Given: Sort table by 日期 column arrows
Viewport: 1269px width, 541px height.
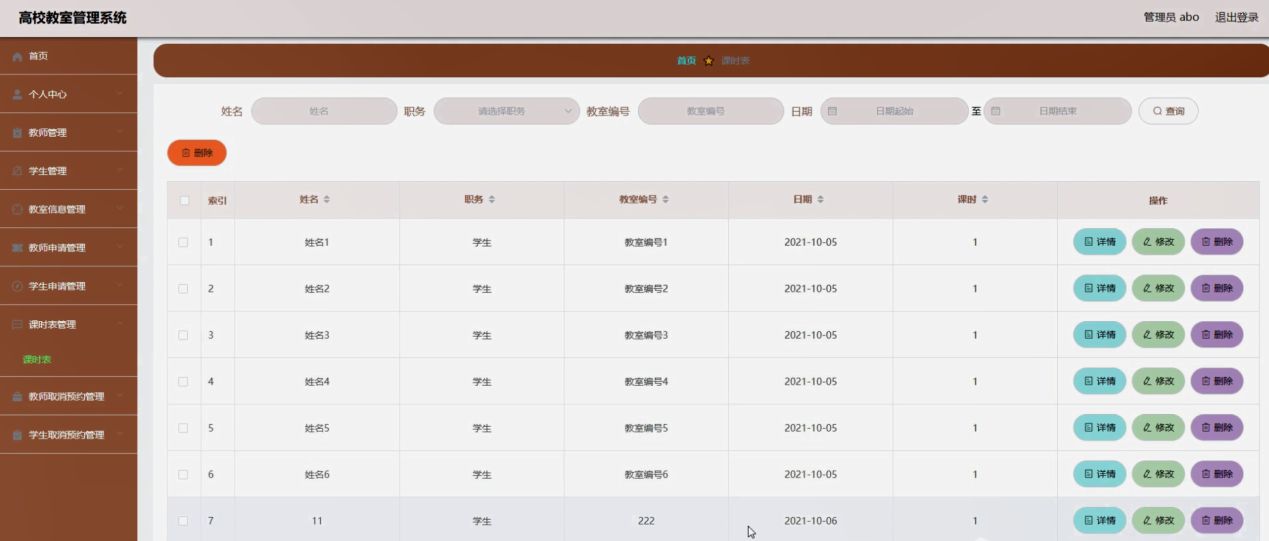Looking at the screenshot, I should pos(821,200).
